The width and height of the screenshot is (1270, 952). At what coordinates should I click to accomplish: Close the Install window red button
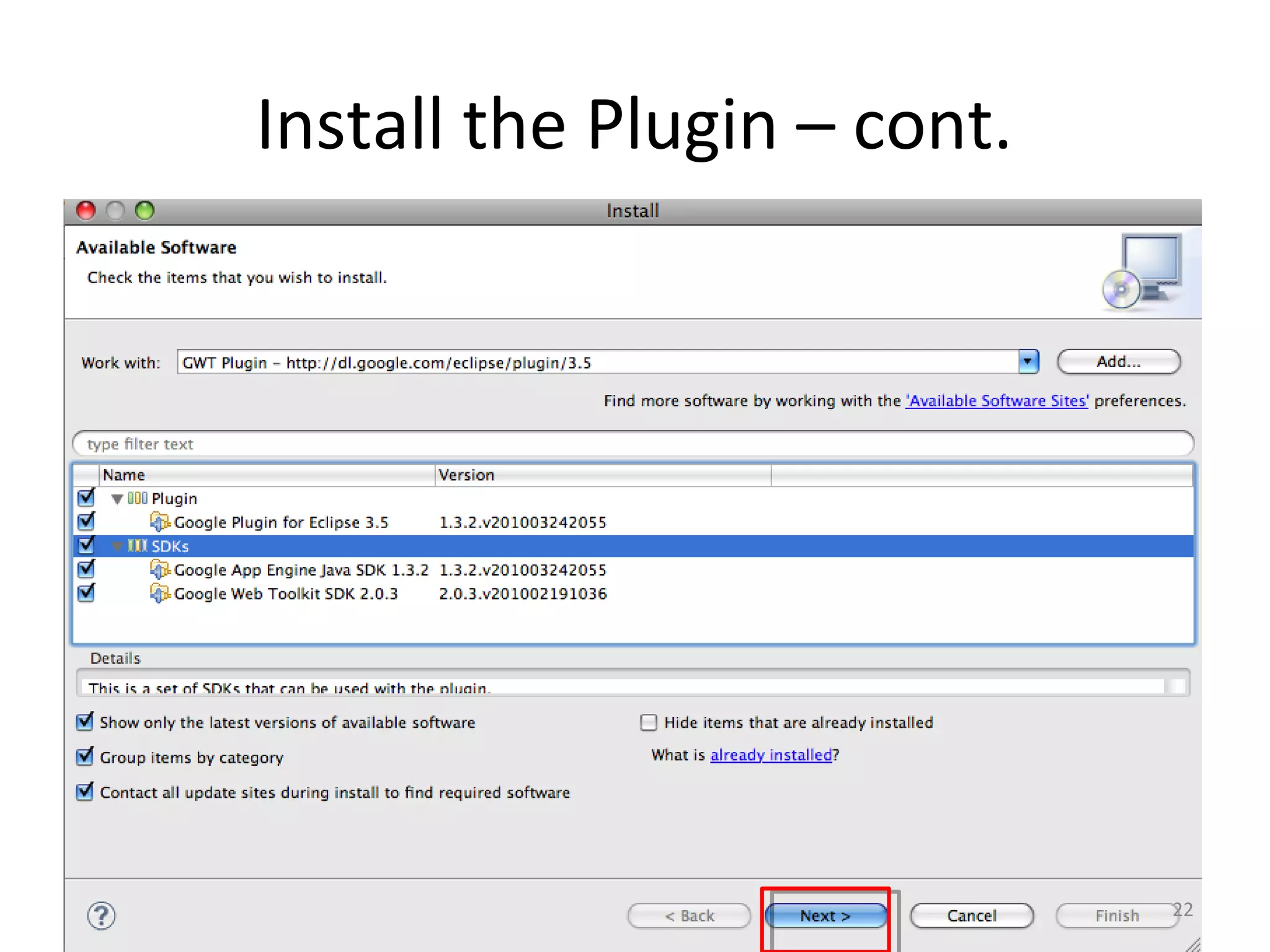[86, 211]
